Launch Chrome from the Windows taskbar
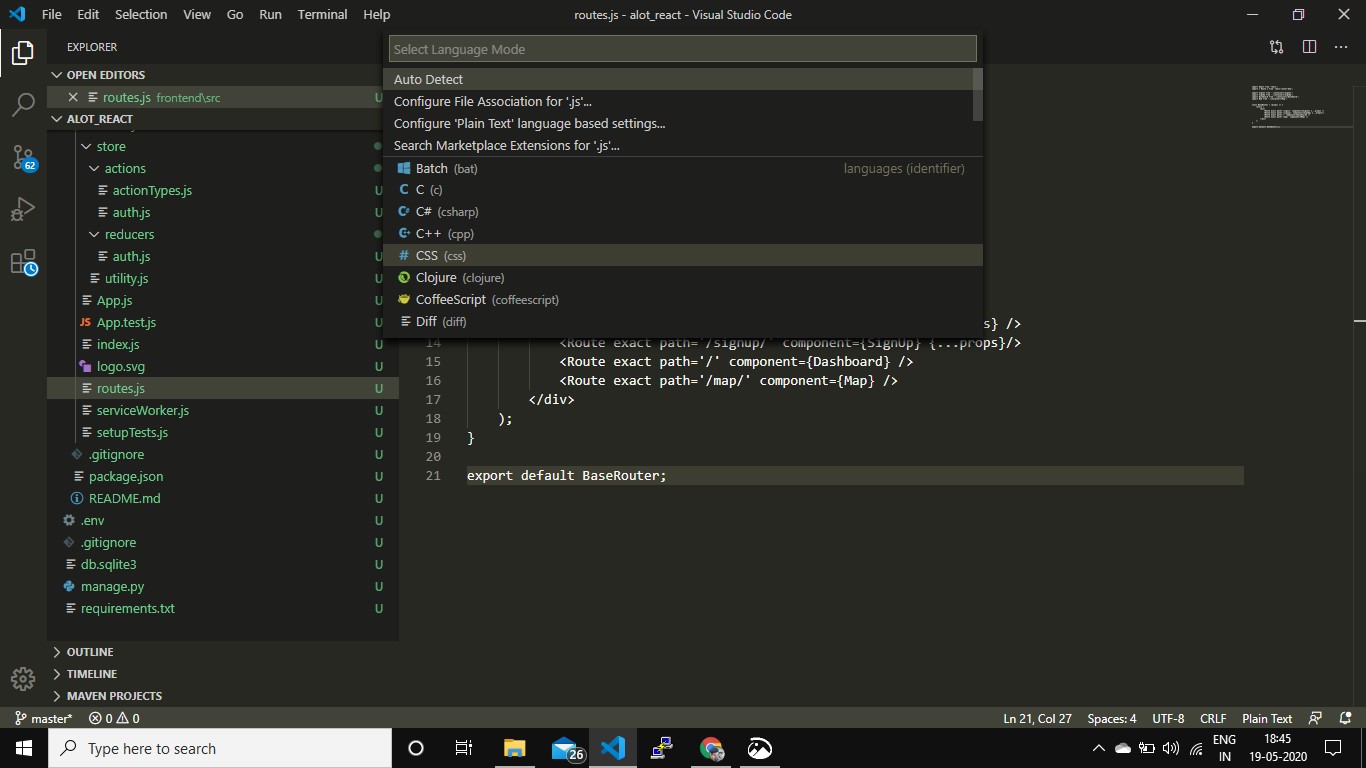The image size is (1366, 768). 710,748
